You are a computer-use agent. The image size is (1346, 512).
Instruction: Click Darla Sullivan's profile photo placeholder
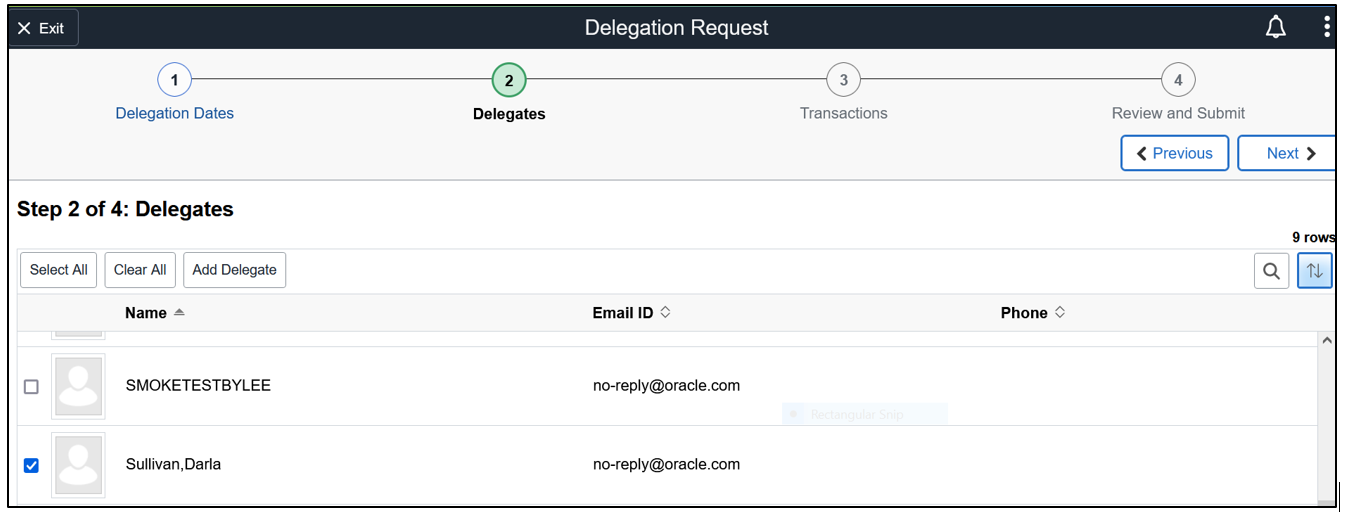click(78, 465)
